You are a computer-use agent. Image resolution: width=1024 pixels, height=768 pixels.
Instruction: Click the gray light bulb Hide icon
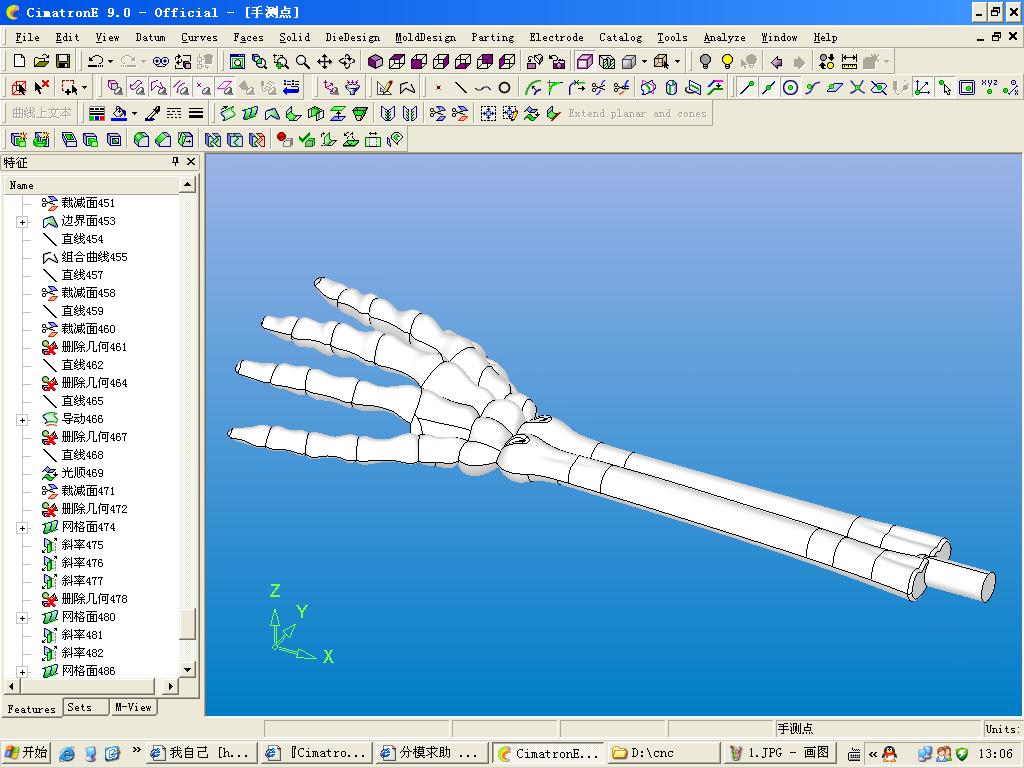coord(705,61)
